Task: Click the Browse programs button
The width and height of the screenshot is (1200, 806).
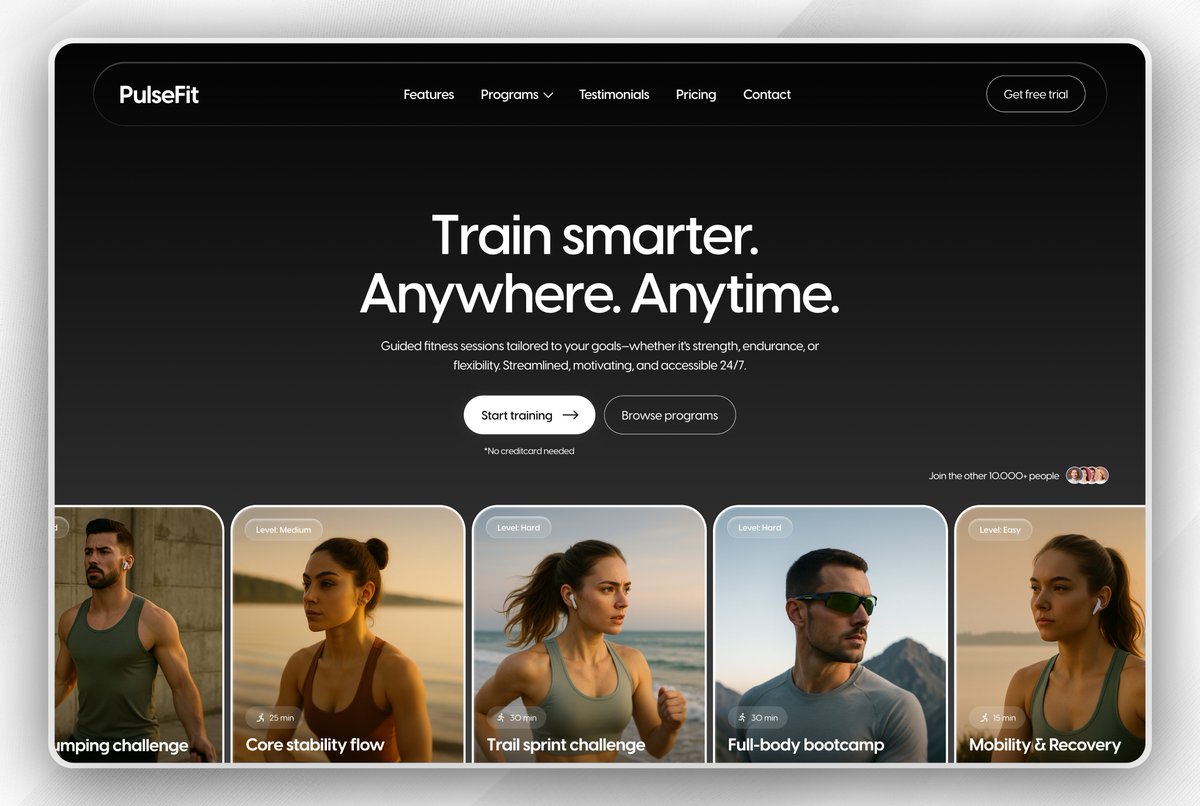Action: pyautogui.click(x=669, y=415)
